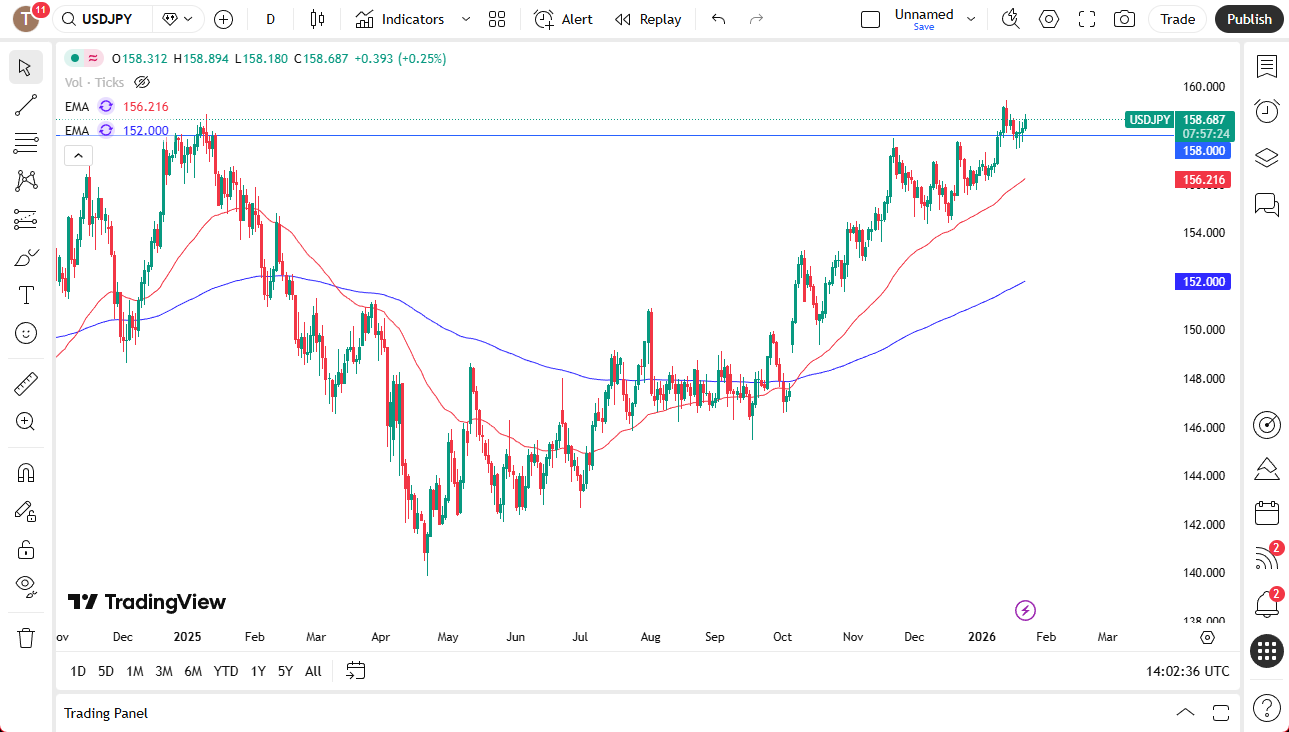This screenshot has width=1289, height=732.
Task: Open the XABCD Pattern tool
Action: [x=25, y=181]
